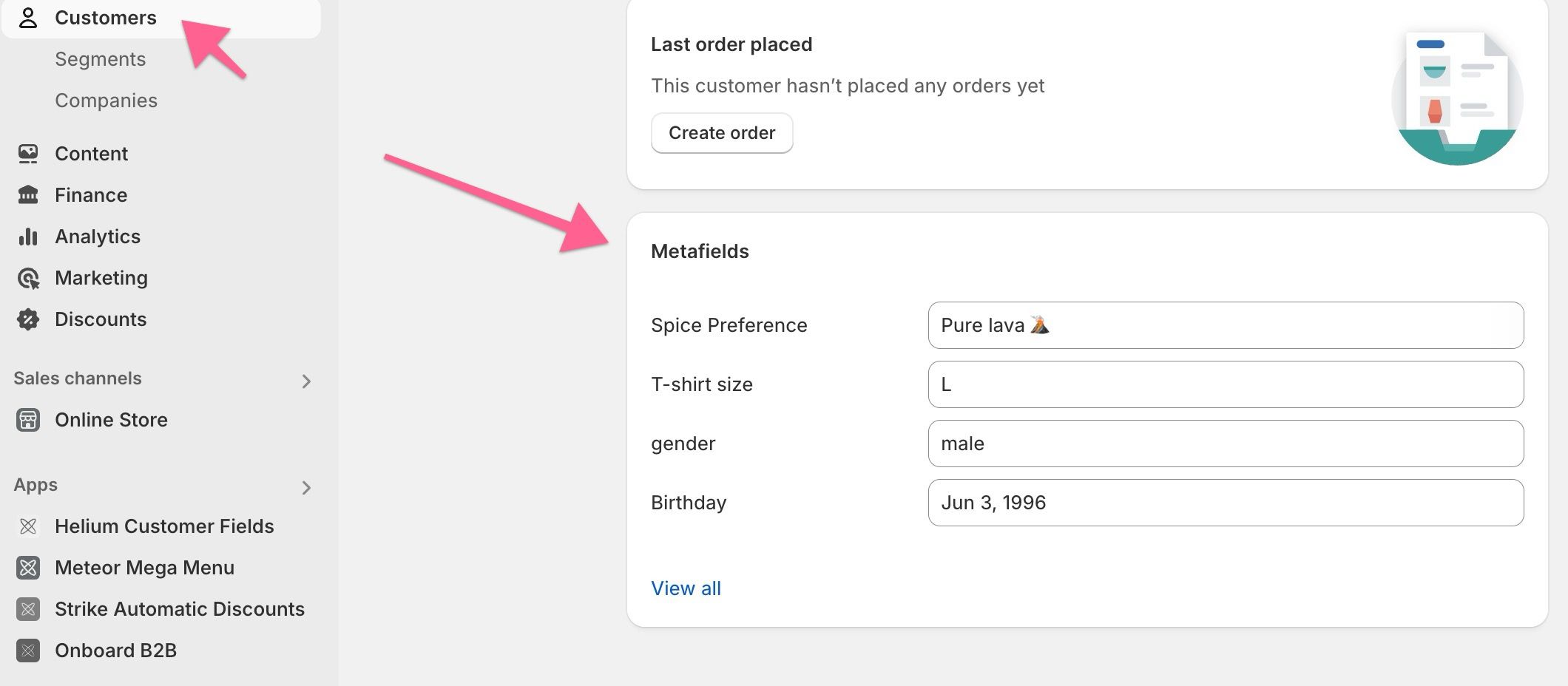Expand the Sales channels section chevron
Image resolution: width=1568 pixels, height=686 pixels.
click(x=306, y=381)
